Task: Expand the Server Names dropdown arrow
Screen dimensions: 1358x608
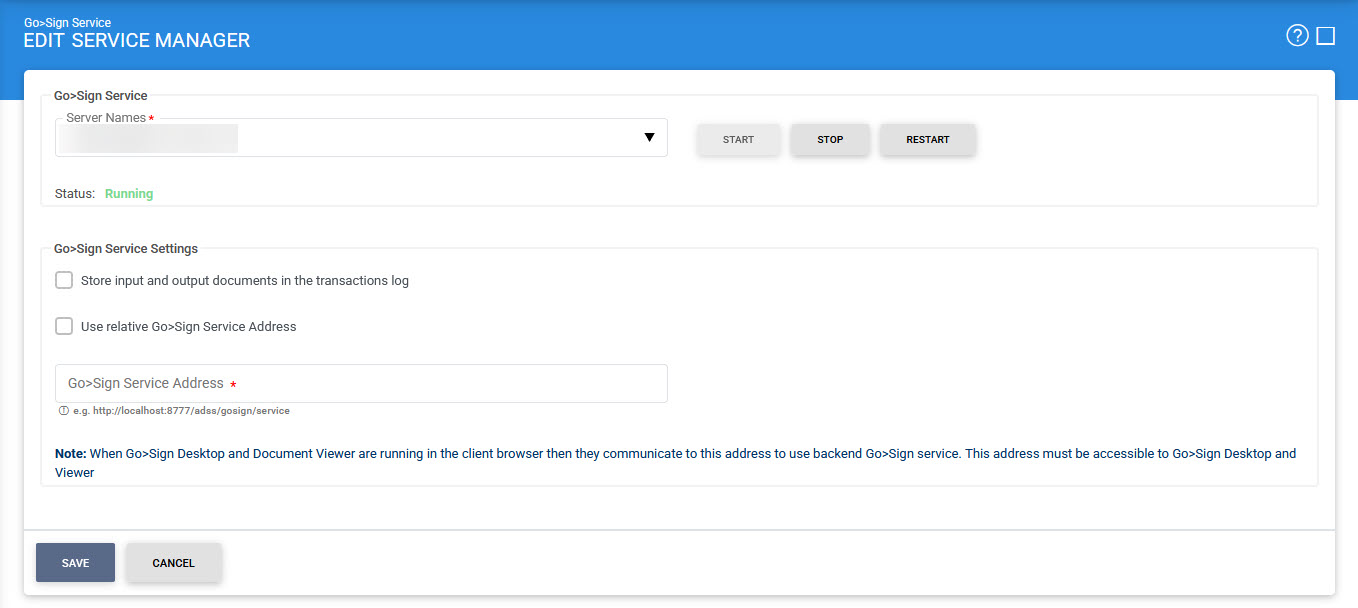Action: tap(649, 138)
